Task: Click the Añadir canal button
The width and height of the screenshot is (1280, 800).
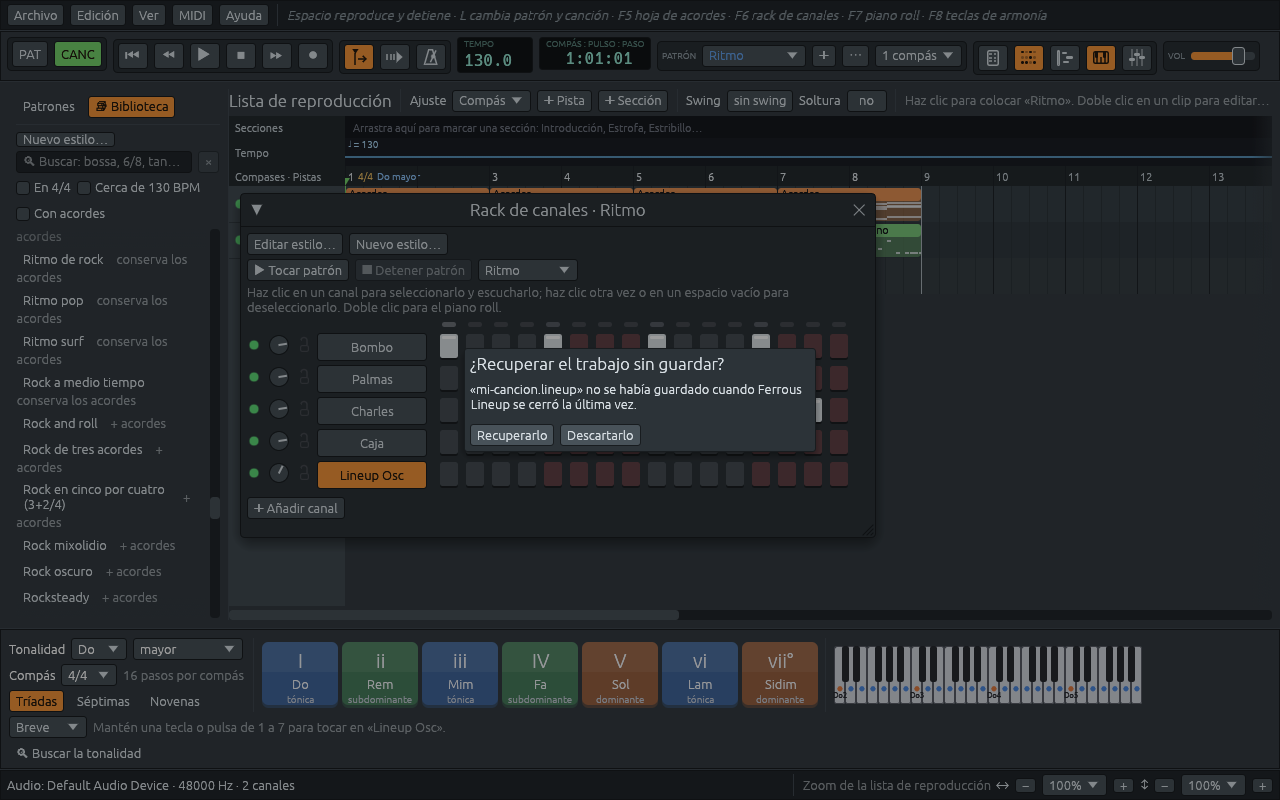Action: (296, 508)
